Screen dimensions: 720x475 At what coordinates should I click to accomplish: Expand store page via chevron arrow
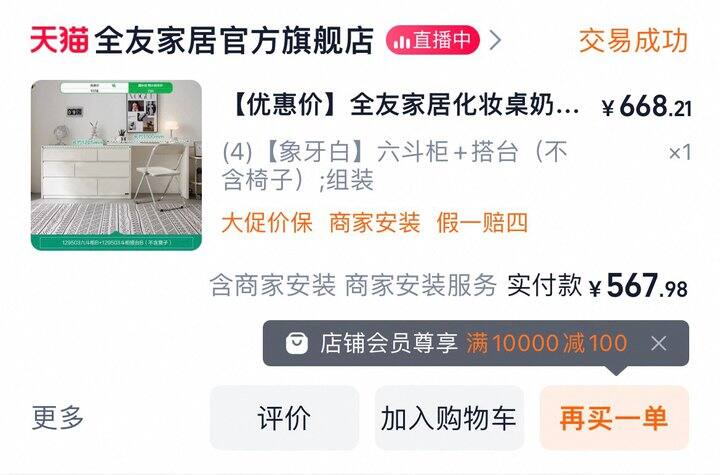point(495,40)
